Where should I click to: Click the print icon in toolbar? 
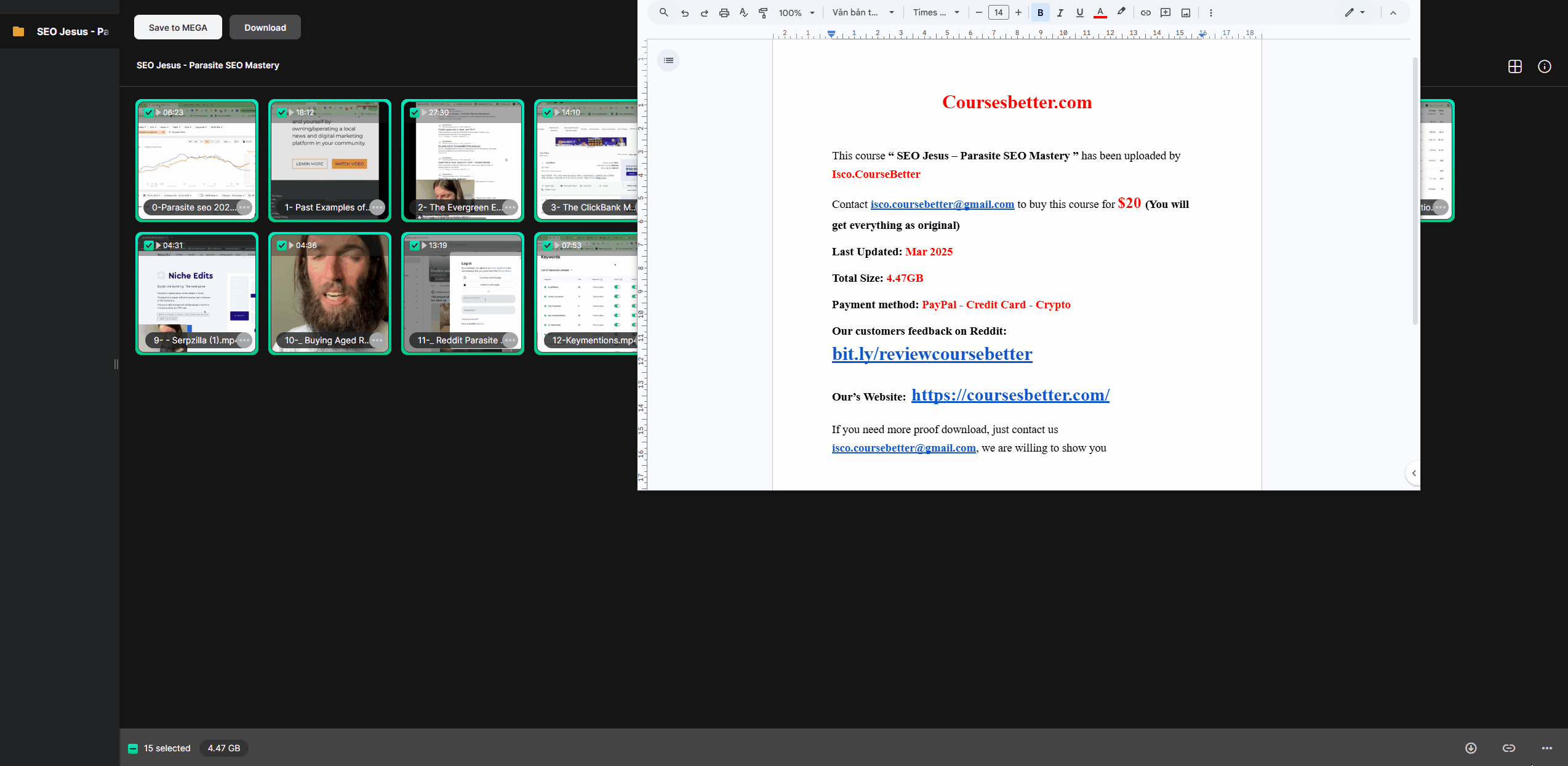pyautogui.click(x=724, y=13)
